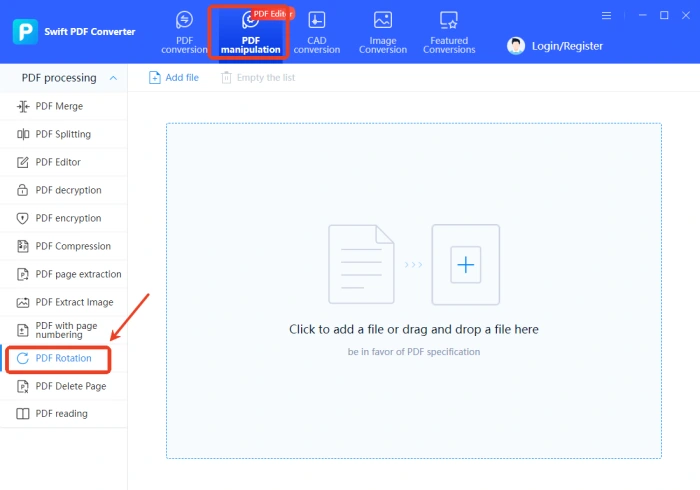
Task: Select PDF reading in sidebar
Action: 64,414
